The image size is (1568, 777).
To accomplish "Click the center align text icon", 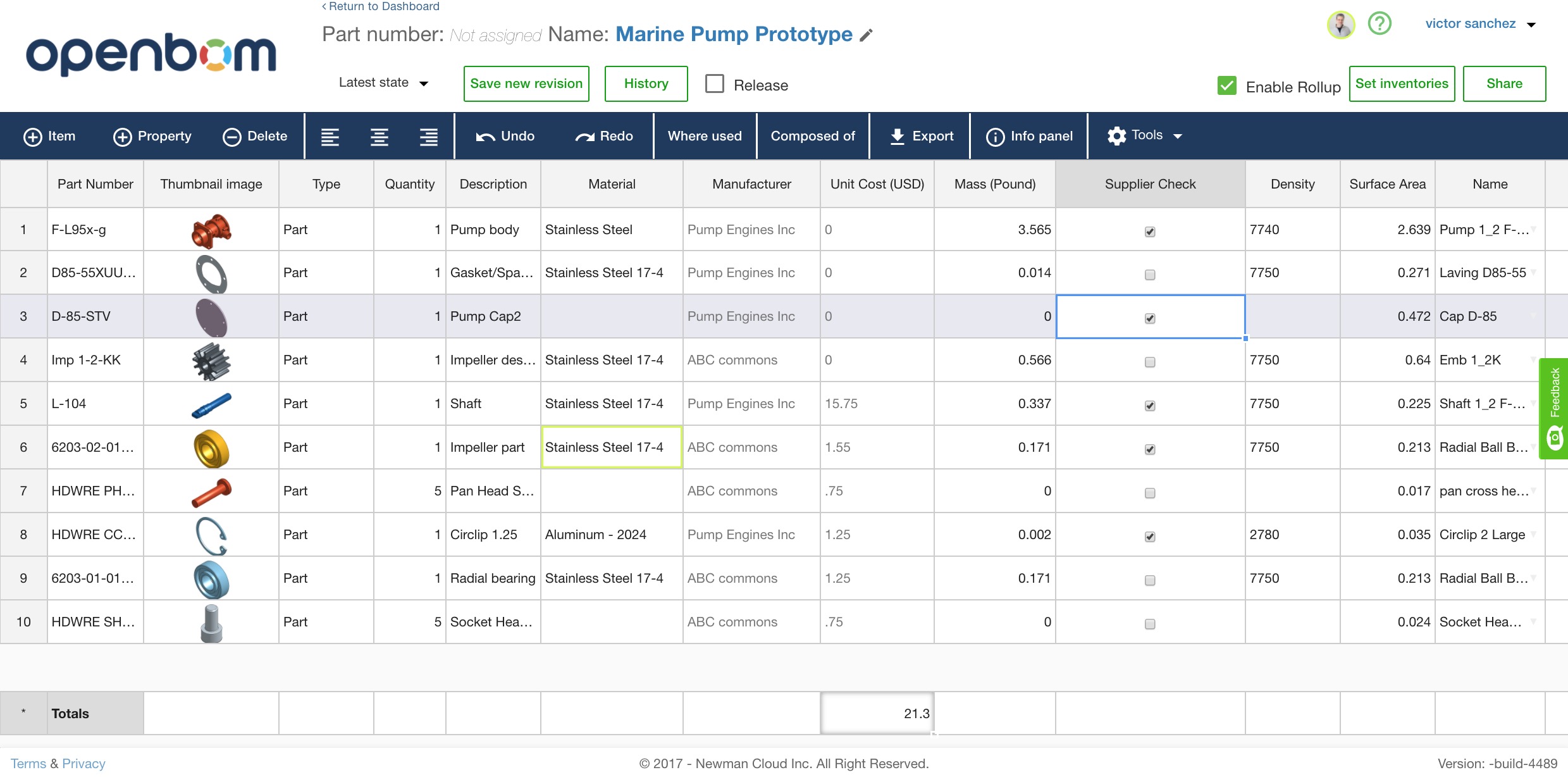I will pos(380,137).
